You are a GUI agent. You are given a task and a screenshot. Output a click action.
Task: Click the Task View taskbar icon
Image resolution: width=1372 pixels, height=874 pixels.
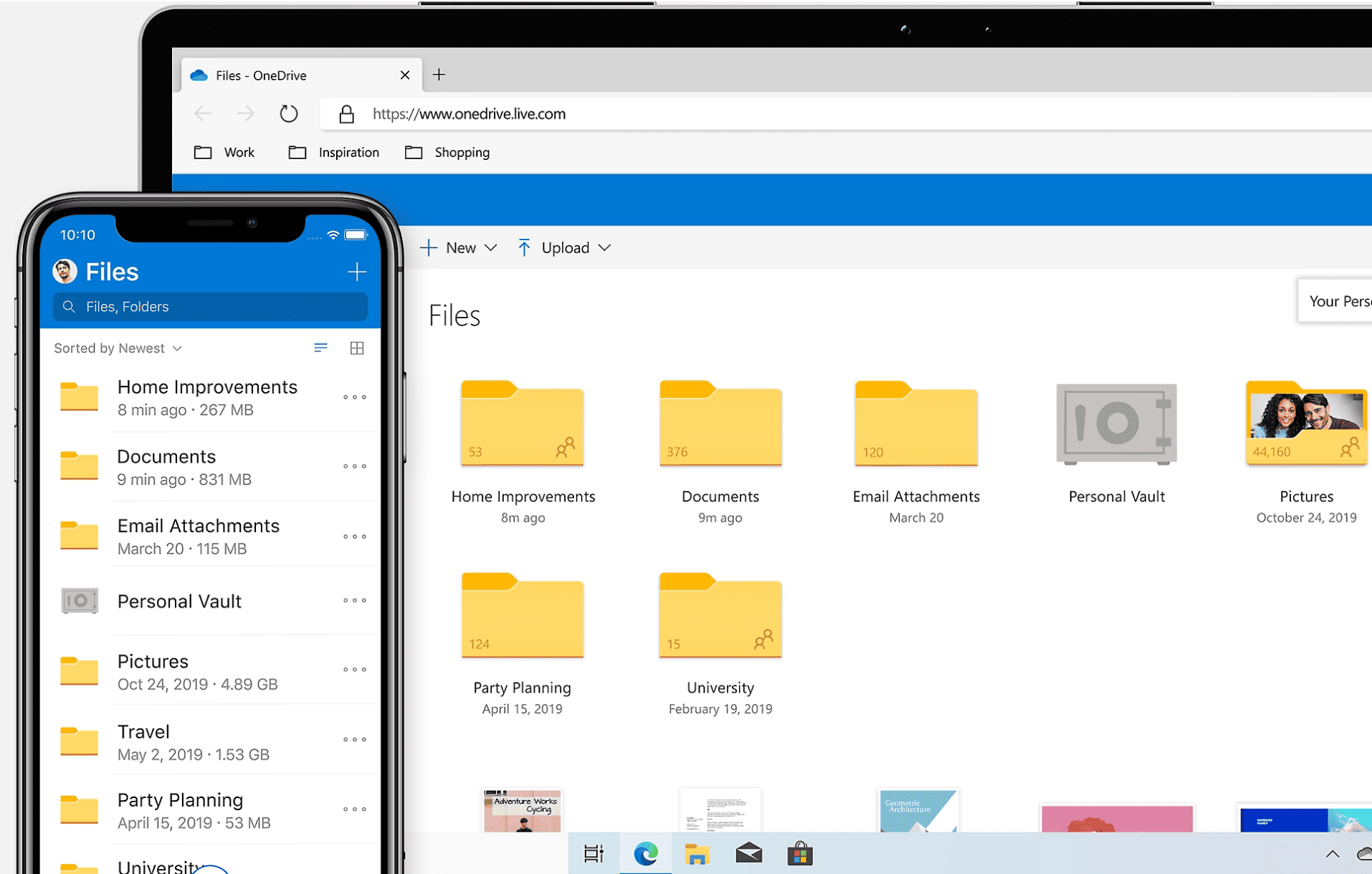[594, 854]
